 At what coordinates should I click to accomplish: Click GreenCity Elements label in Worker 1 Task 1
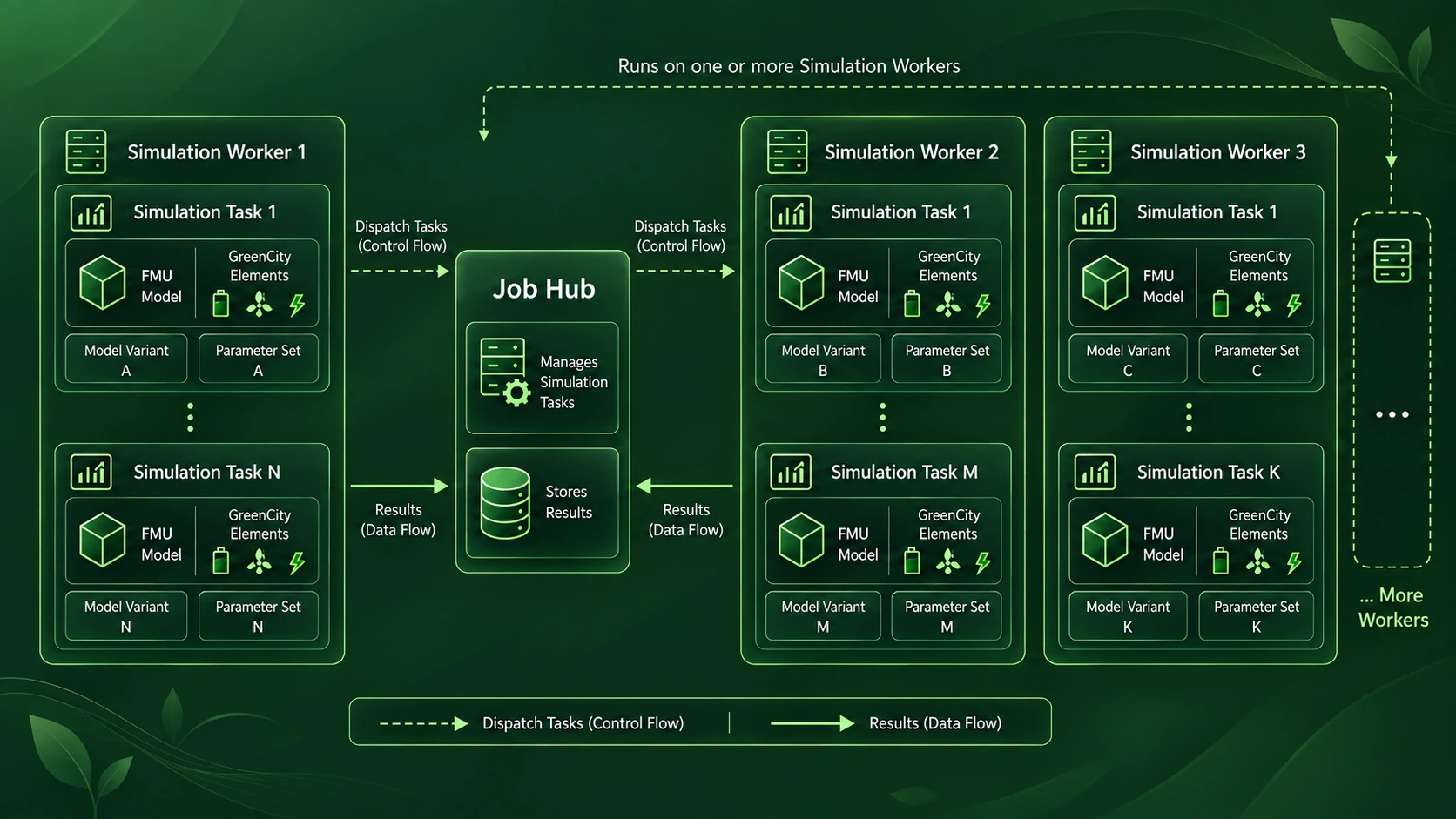coord(260,266)
